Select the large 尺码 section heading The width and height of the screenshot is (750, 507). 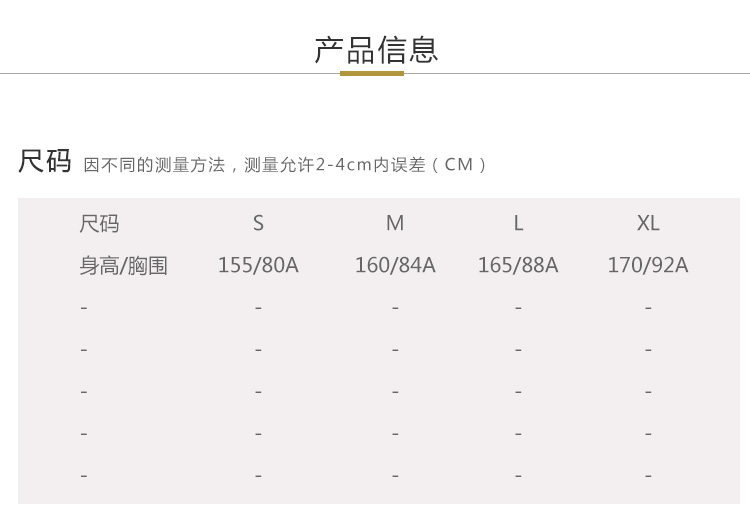click(45, 161)
